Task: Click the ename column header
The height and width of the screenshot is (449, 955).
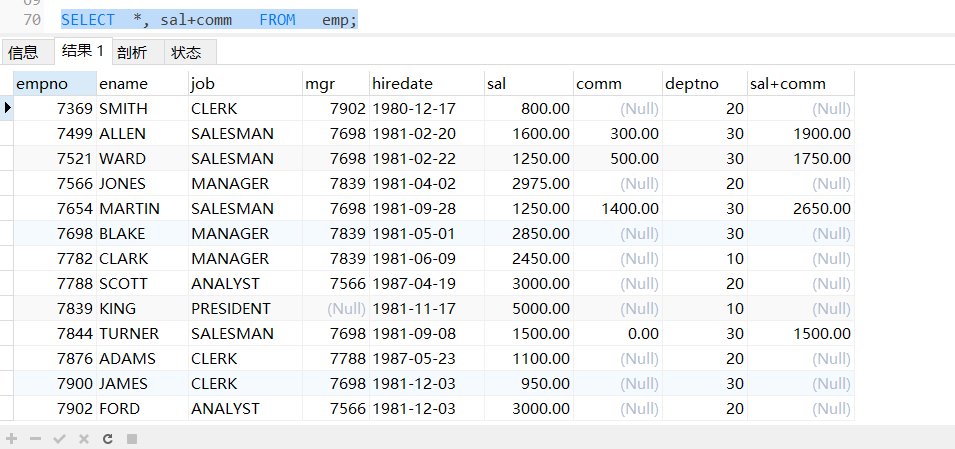Action: pos(143,83)
